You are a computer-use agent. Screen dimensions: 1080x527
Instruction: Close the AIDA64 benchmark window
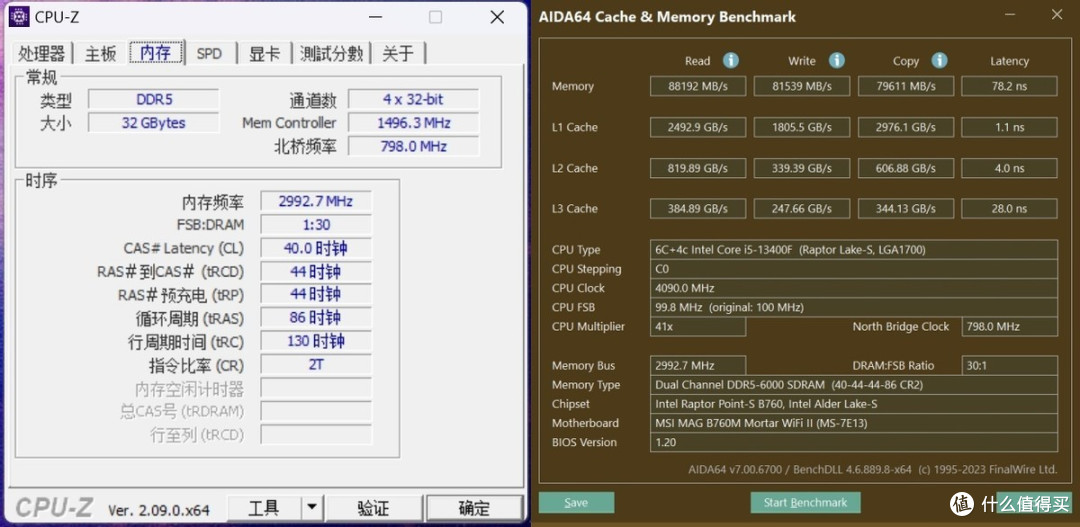(1057, 14)
